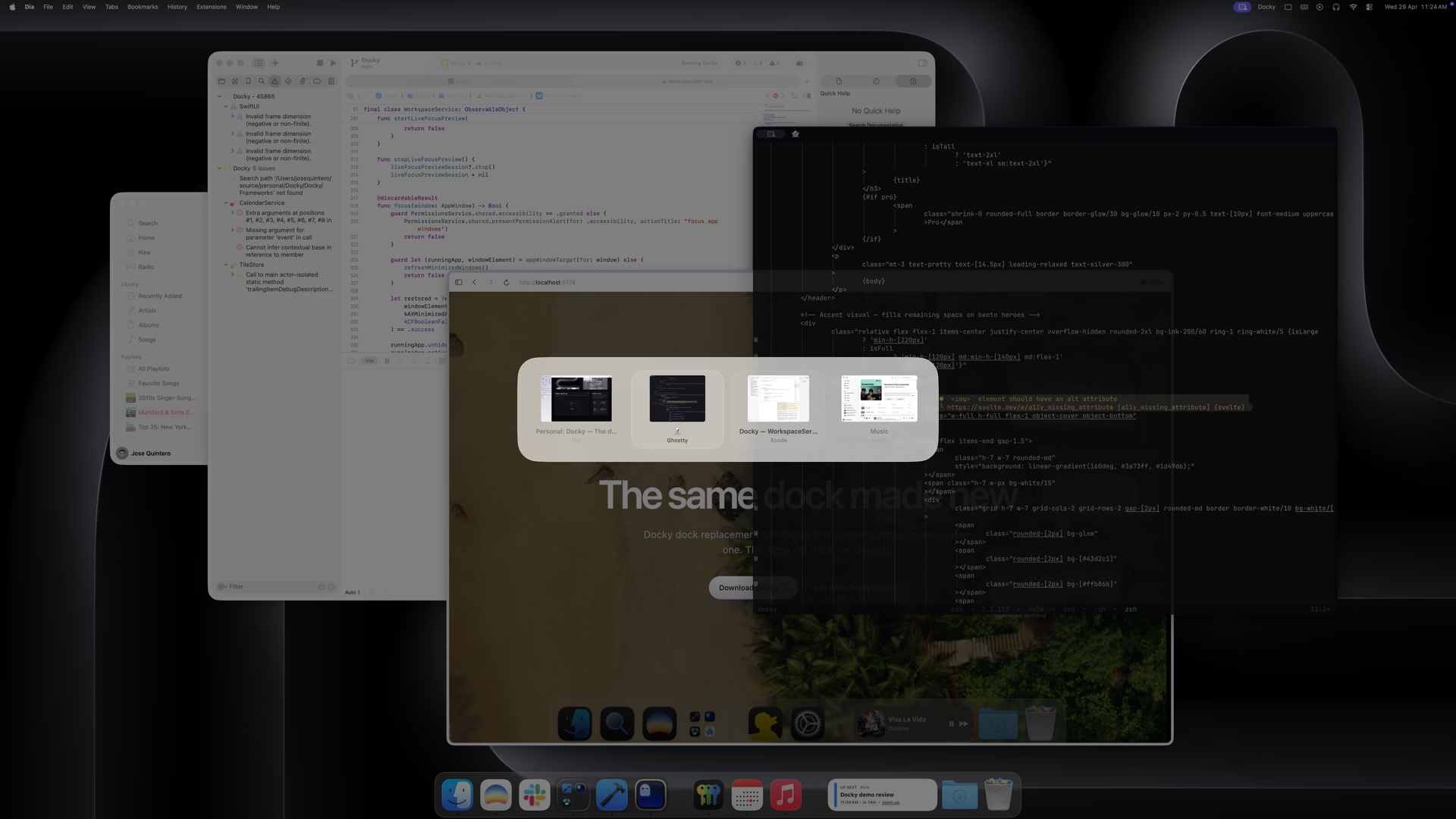This screenshot has width=1456, height=819.
Task: Collapse the Docky 5 issues group
Action: pyautogui.click(x=220, y=168)
